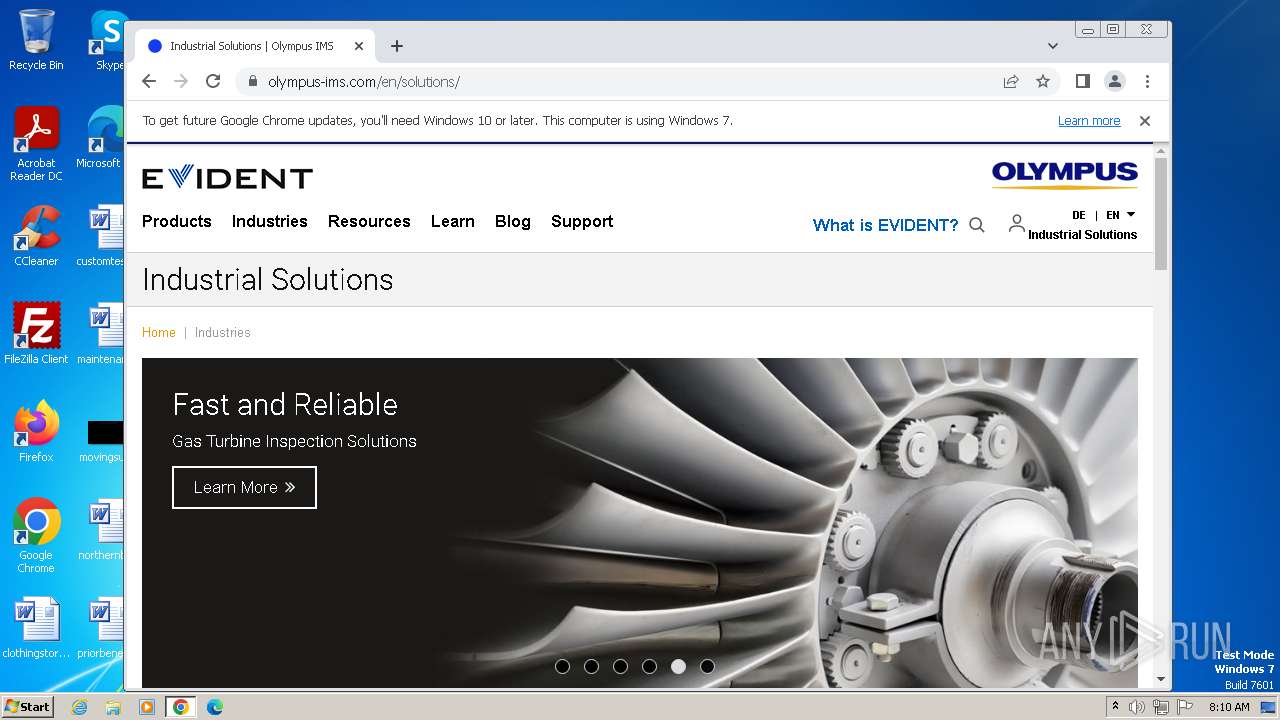Open FileZilla Client desktop icon
Image resolution: width=1280 pixels, height=720 pixels.
(36, 333)
